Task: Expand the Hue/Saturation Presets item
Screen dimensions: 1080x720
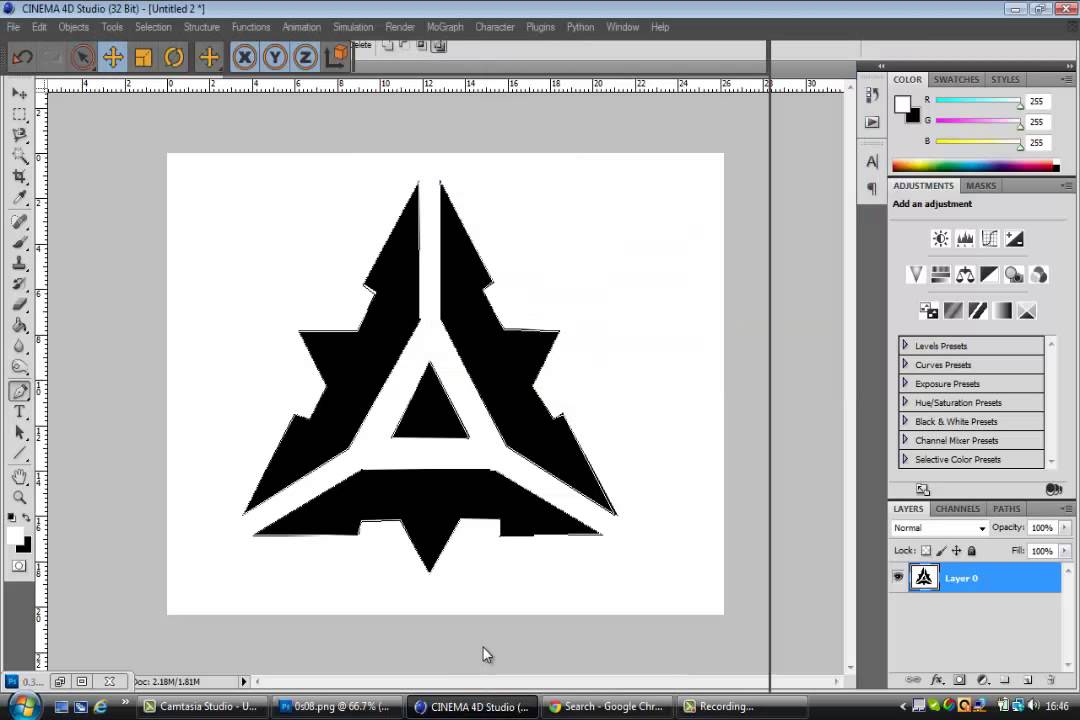Action: (x=905, y=403)
